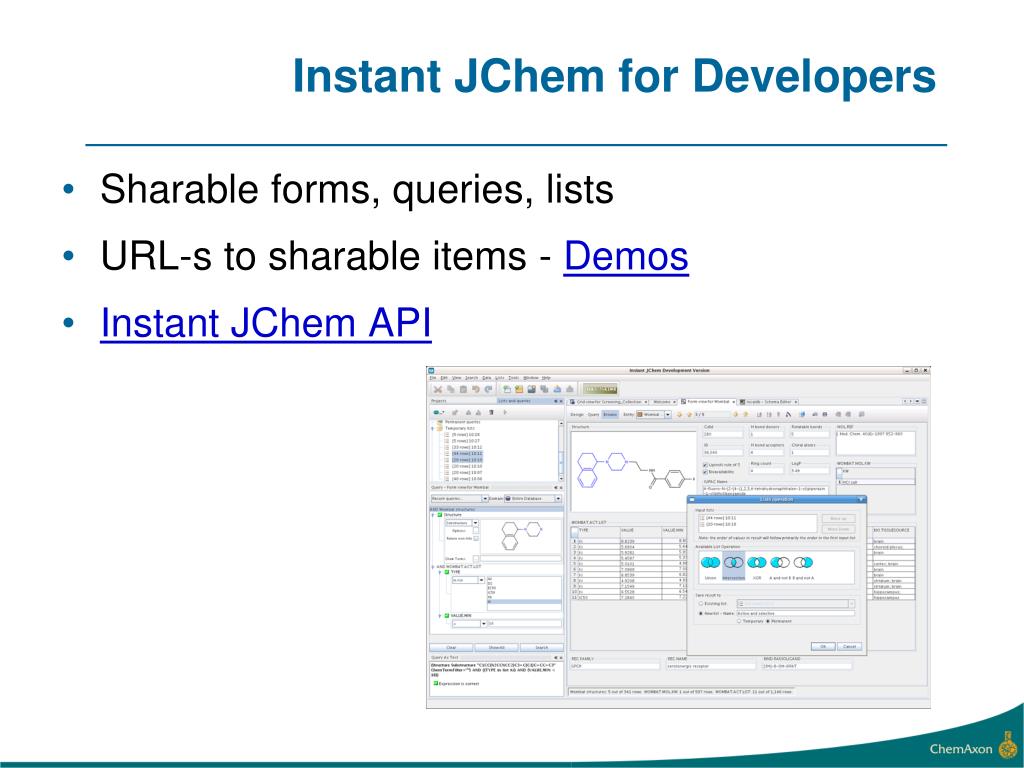
Task: Click the New list Name input field
Action: 795,613
